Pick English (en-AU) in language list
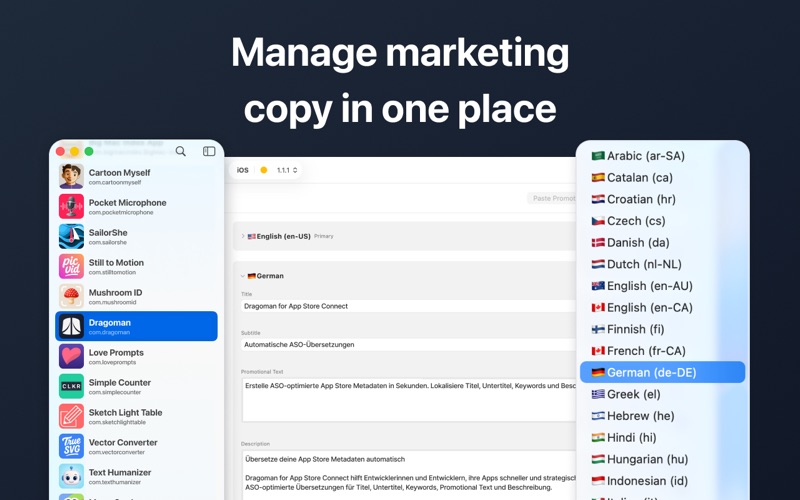Screen dimensions: 800x500 (x=662, y=286)
